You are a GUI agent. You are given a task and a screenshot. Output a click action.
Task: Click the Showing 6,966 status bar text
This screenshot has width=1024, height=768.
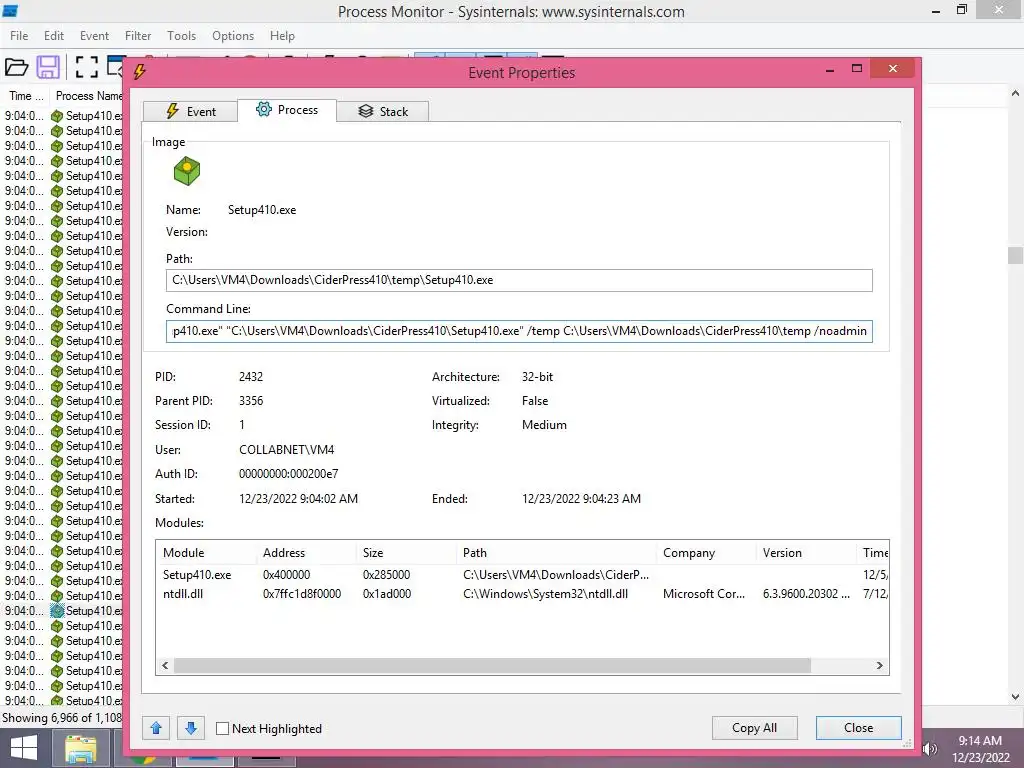tap(61, 718)
